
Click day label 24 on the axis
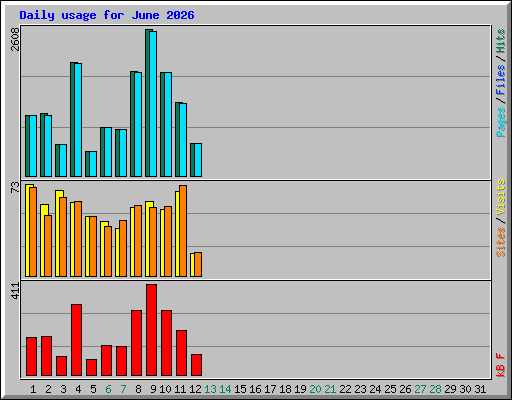pyautogui.click(x=375, y=389)
